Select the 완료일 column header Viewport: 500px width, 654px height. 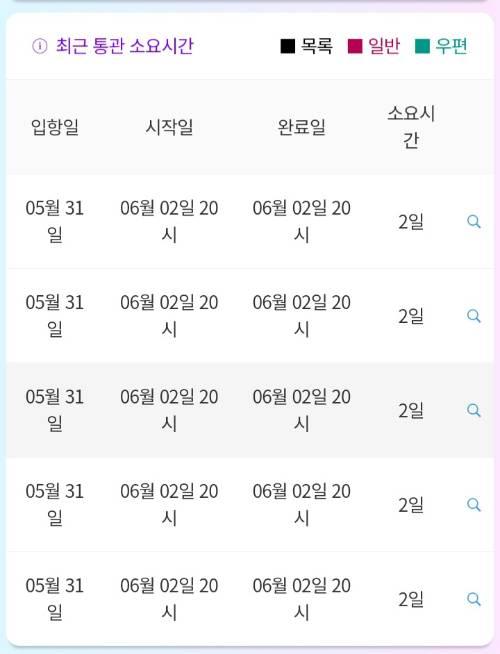(x=302, y=127)
